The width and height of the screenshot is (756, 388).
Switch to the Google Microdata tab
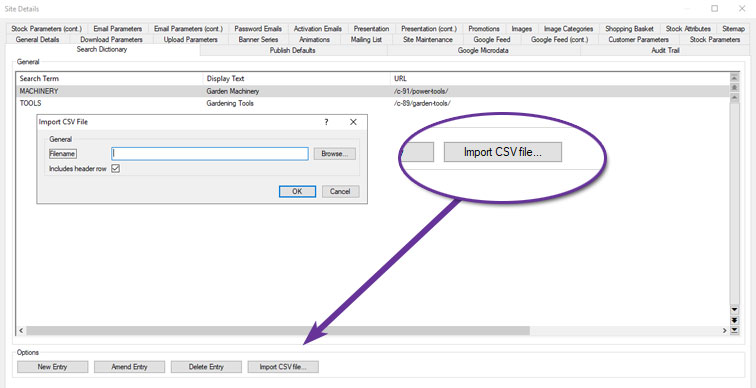tap(483, 50)
